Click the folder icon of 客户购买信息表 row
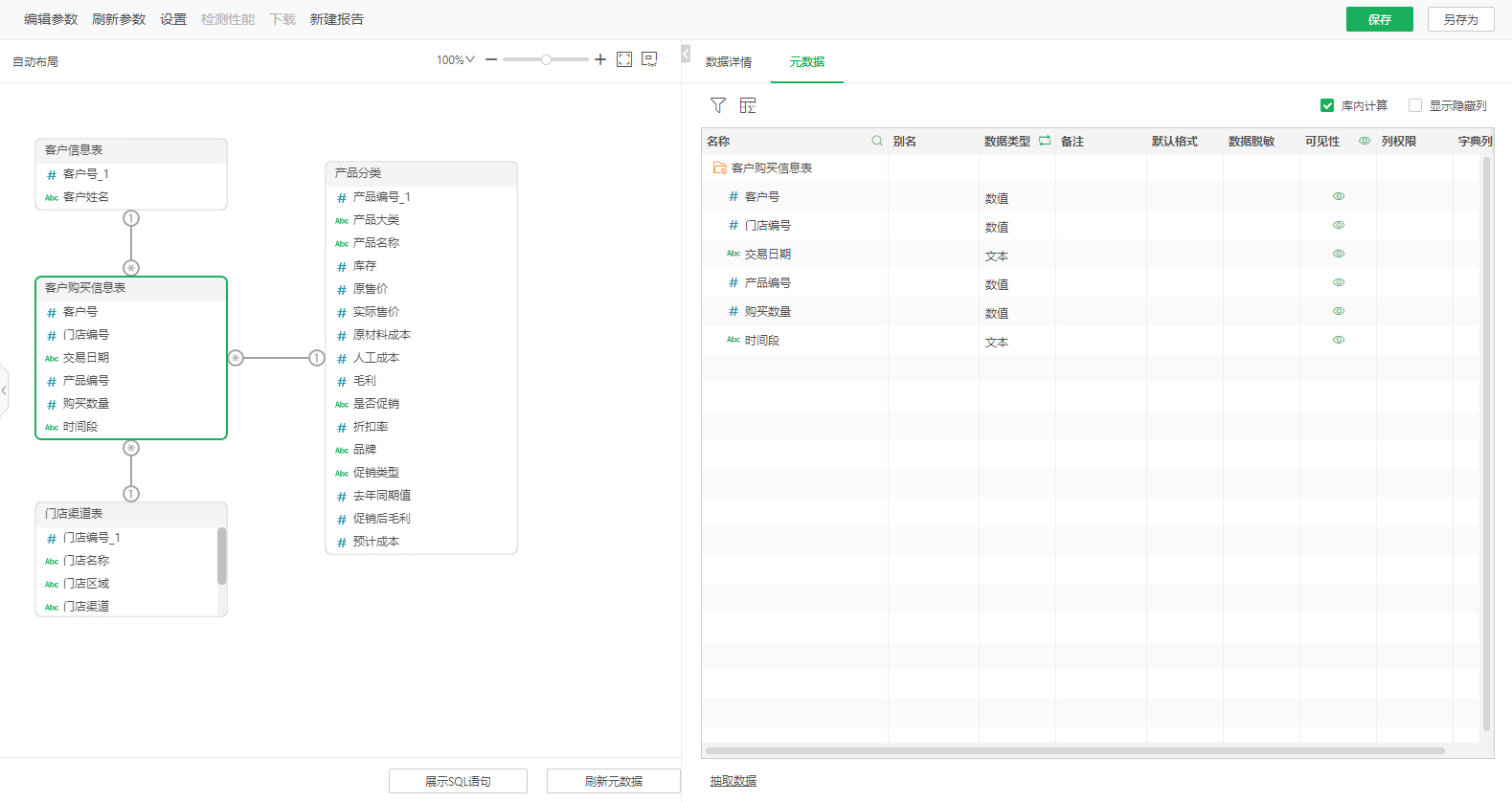The image size is (1512, 802). 719,167
